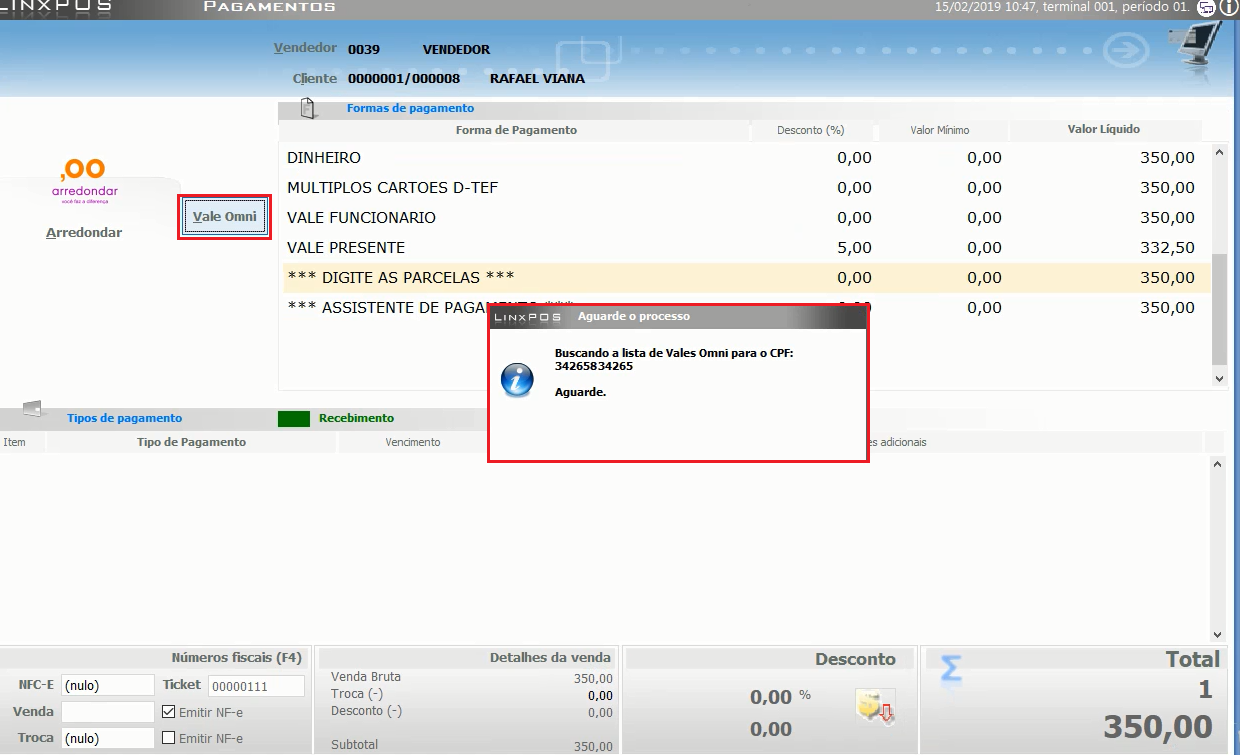Click the info icon in the title bar
The height and width of the screenshot is (755, 1240).
(x=1230, y=7)
